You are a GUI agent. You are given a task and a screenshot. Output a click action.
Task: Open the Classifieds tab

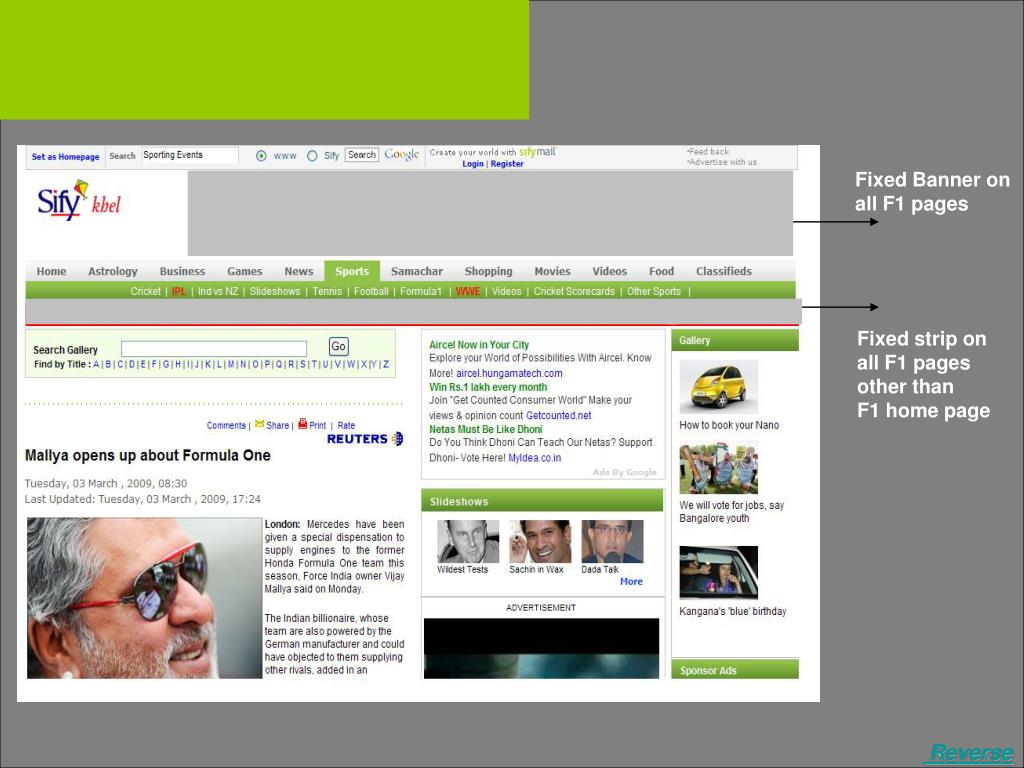click(724, 271)
